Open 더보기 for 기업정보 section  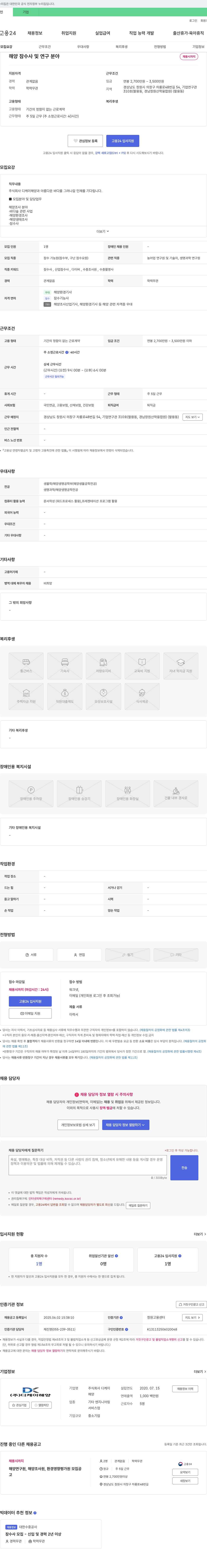(x=200, y=1371)
